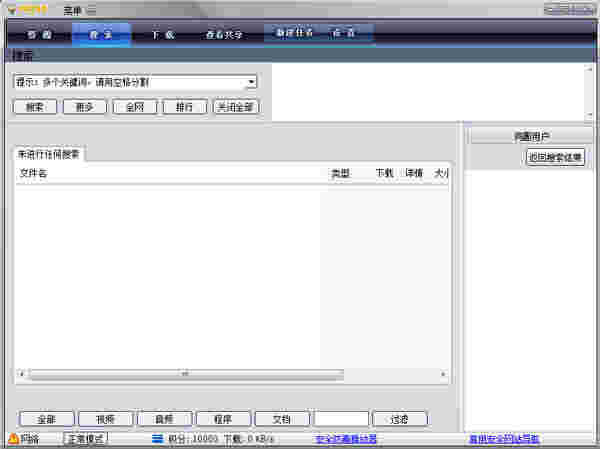This screenshot has width=600, height=449.
Task: Click the 返回搜索结果 button in right panel
Action: (555, 157)
